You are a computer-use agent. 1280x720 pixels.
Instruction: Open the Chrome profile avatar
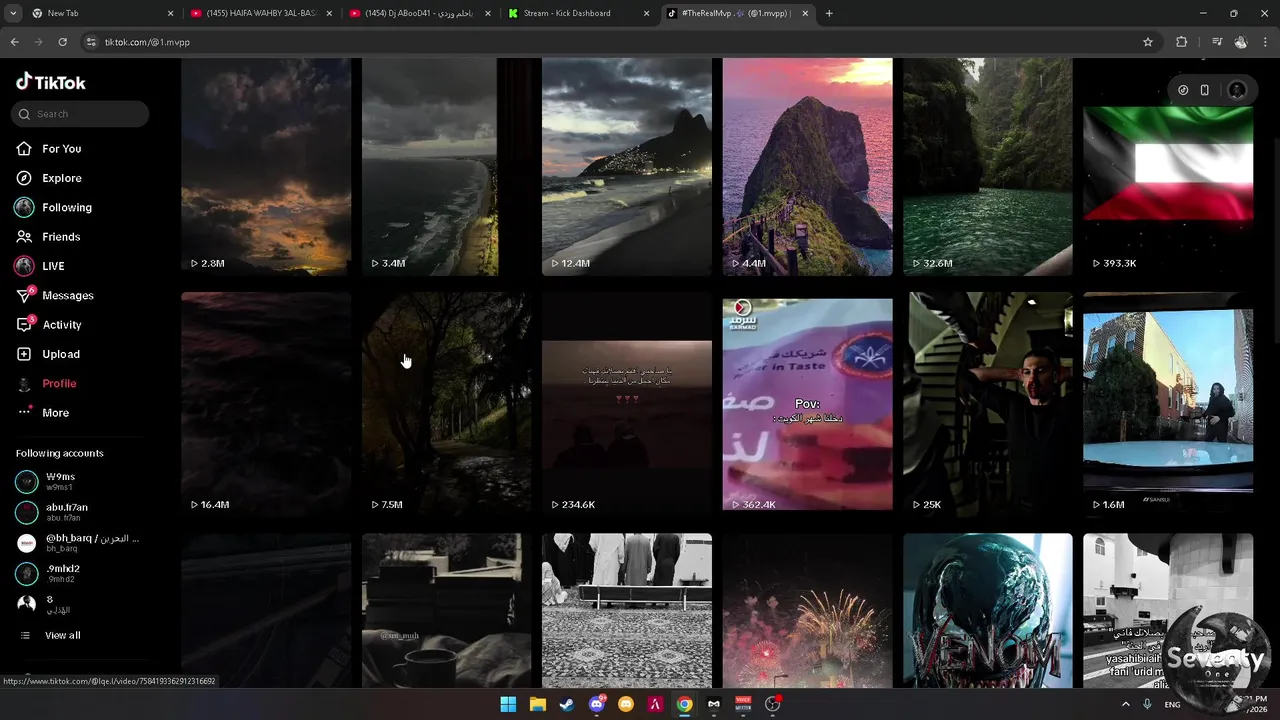tap(1241, 42)
